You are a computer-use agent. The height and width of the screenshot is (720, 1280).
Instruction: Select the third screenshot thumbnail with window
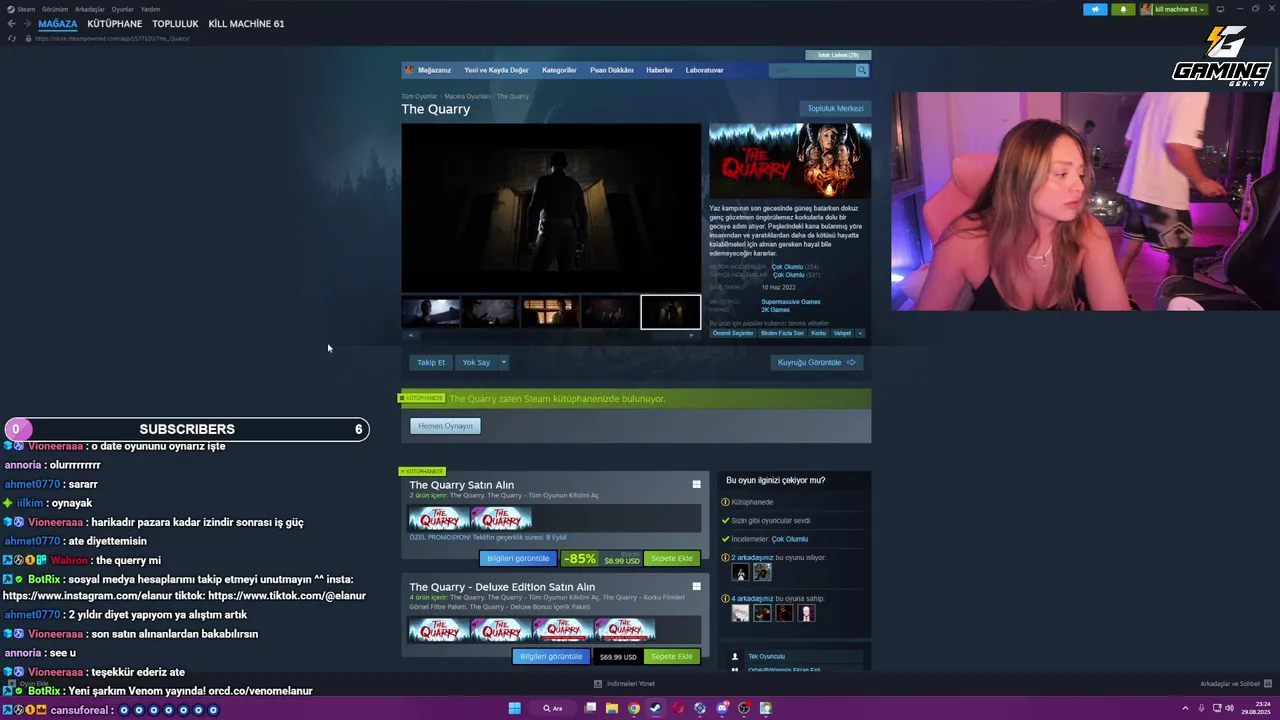[550, 312]
